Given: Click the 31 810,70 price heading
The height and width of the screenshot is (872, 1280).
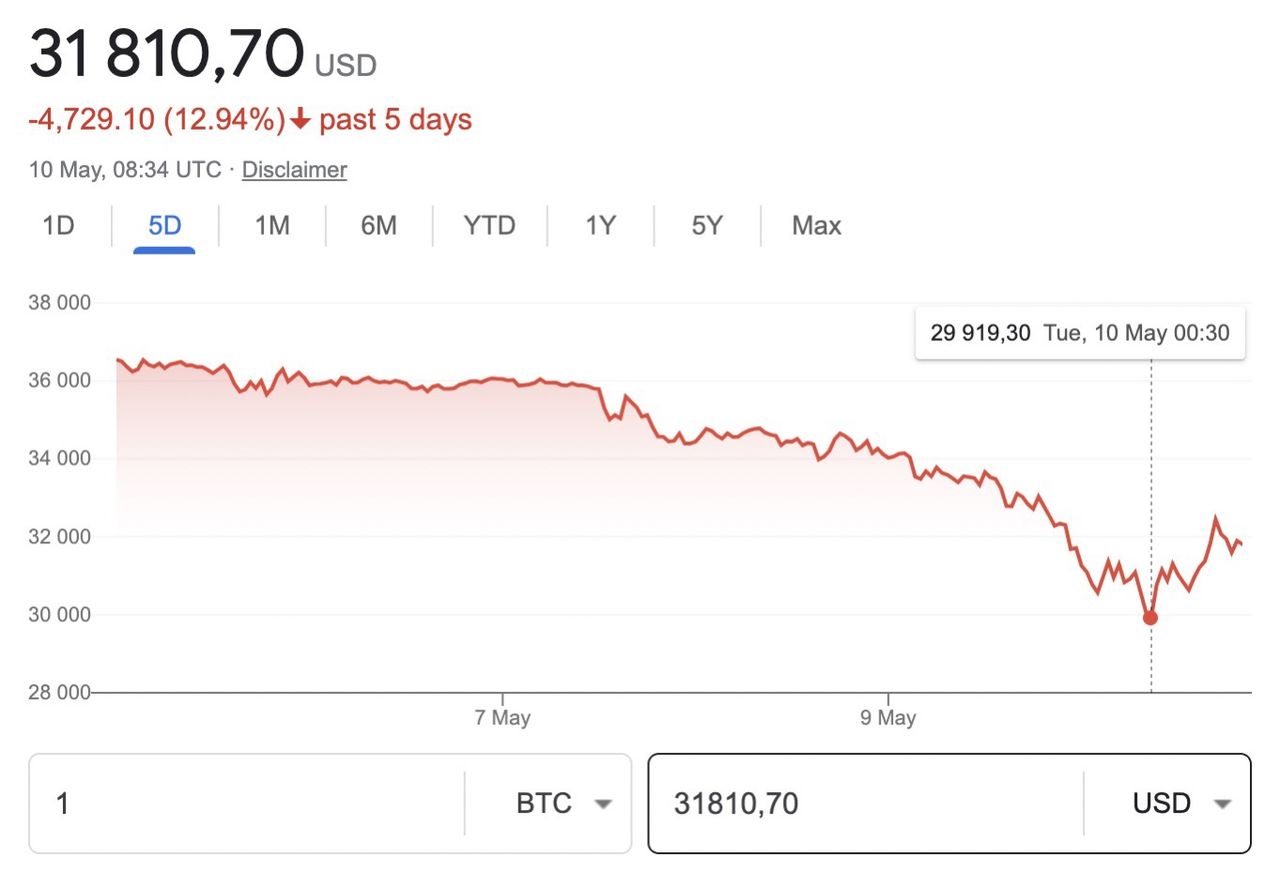Looking at the screenshot, I should pyautogui.click(x=166, y=53).
